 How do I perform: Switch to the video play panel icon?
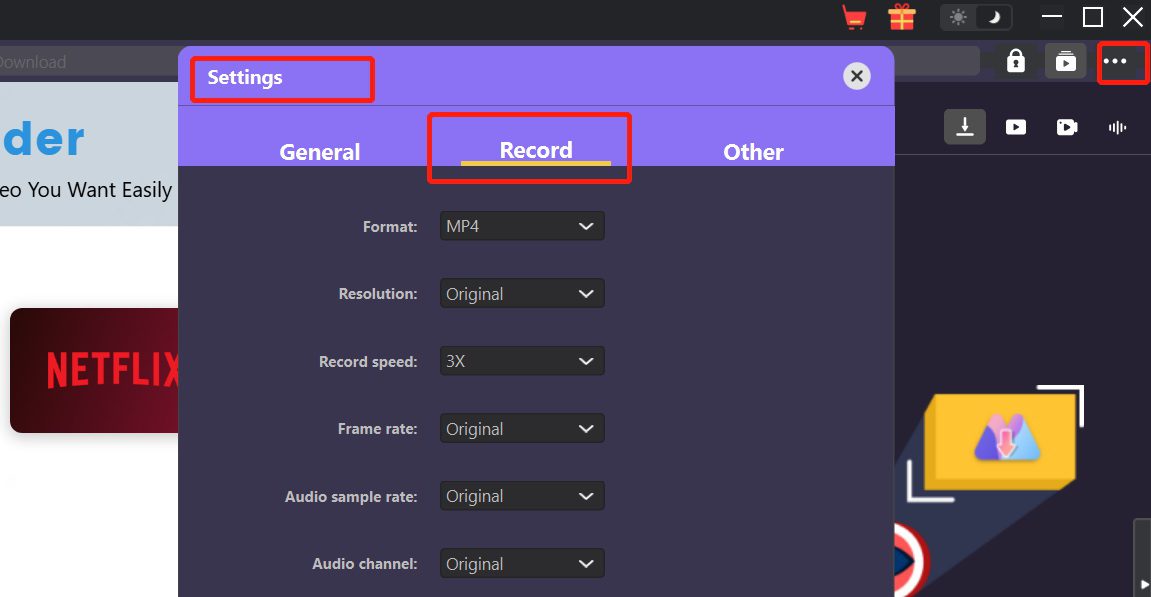click(x=1016, y=127)
